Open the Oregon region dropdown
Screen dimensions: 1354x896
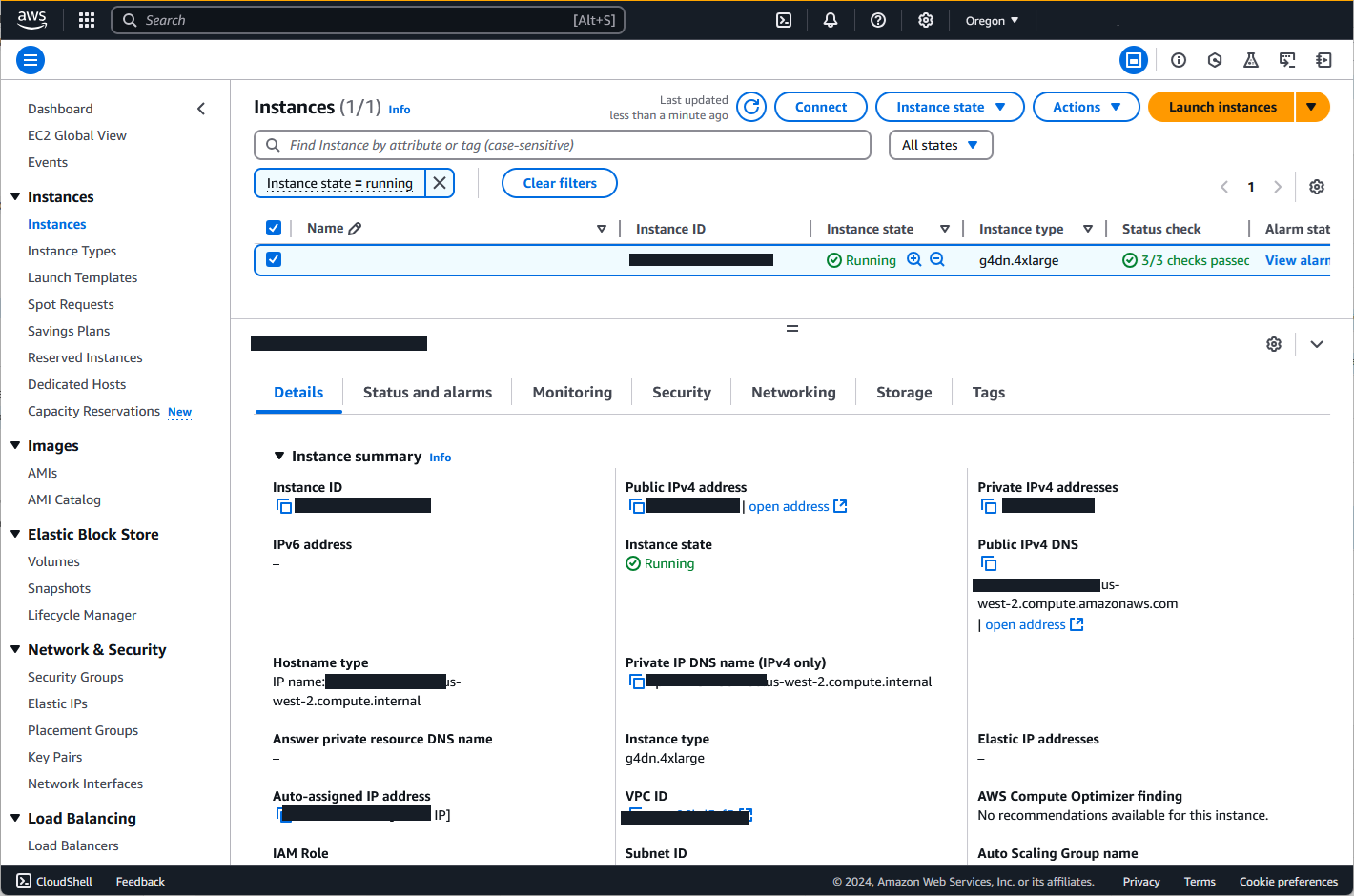992,20
